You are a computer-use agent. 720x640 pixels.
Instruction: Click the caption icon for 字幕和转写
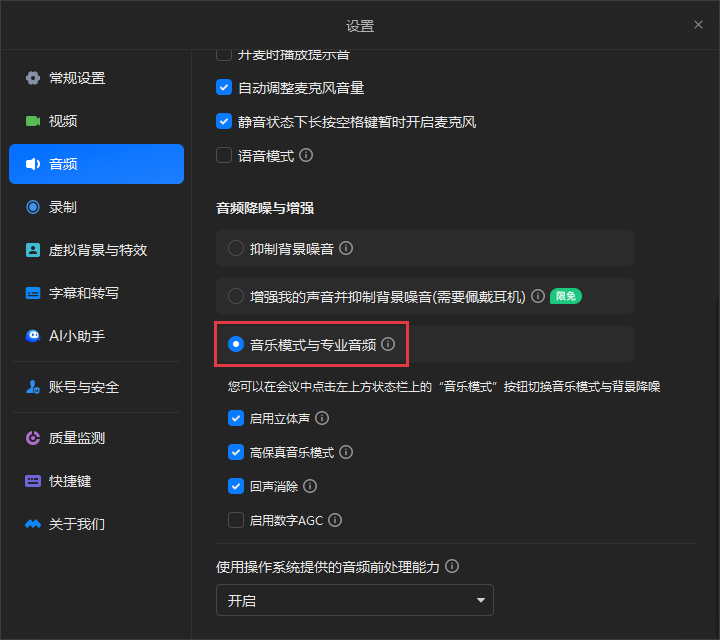point(33,293)
